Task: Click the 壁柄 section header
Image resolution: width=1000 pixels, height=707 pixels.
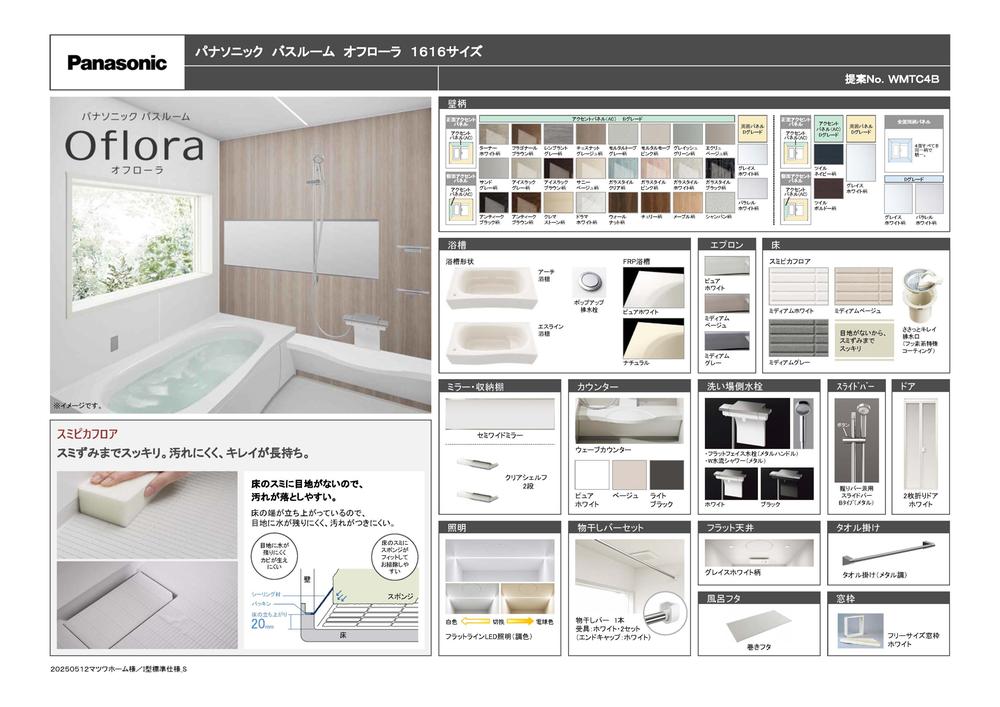Action: click(458, 103)
